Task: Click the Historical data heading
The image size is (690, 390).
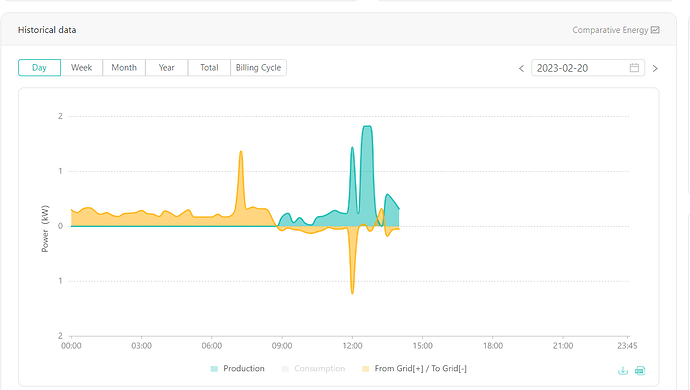Action: click(x=47, y=30)
